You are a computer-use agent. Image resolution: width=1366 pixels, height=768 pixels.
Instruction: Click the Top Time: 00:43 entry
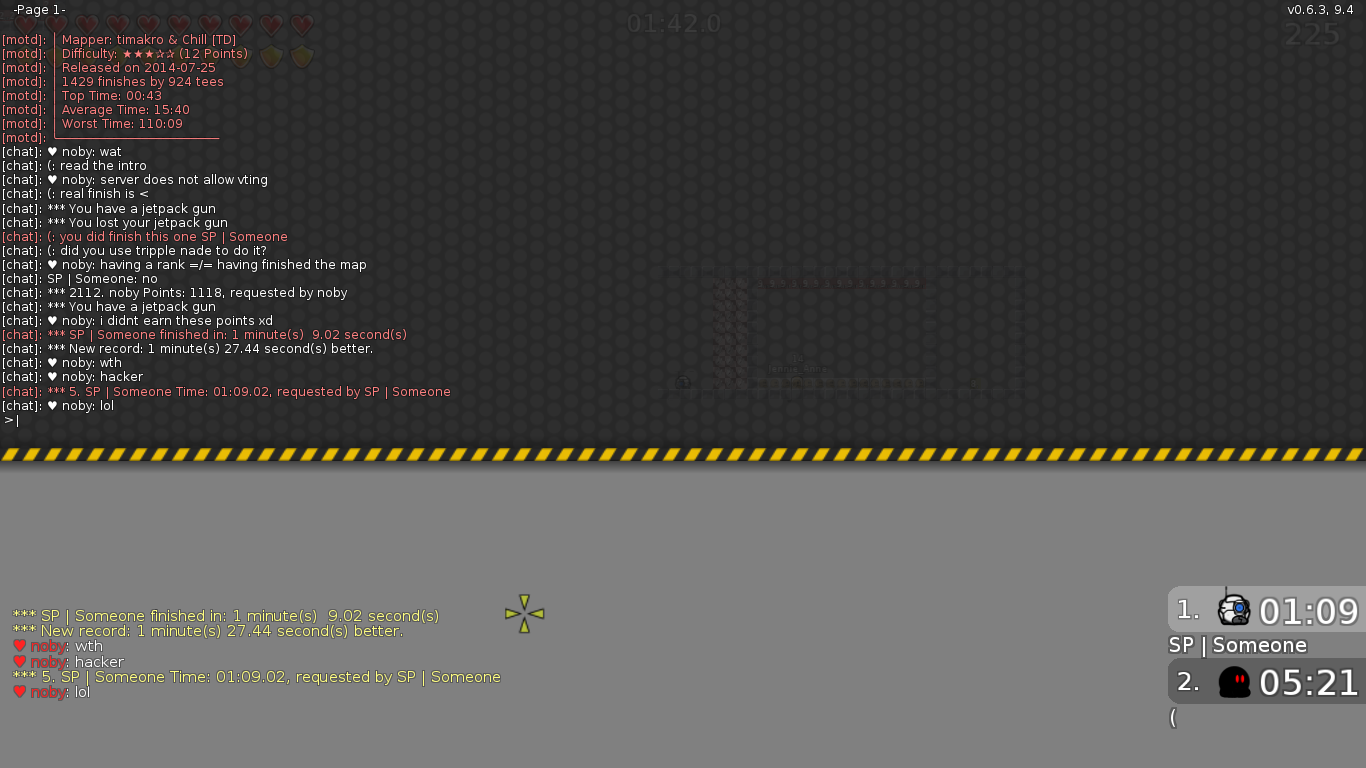pyautogui.click(x=110, y=95)
